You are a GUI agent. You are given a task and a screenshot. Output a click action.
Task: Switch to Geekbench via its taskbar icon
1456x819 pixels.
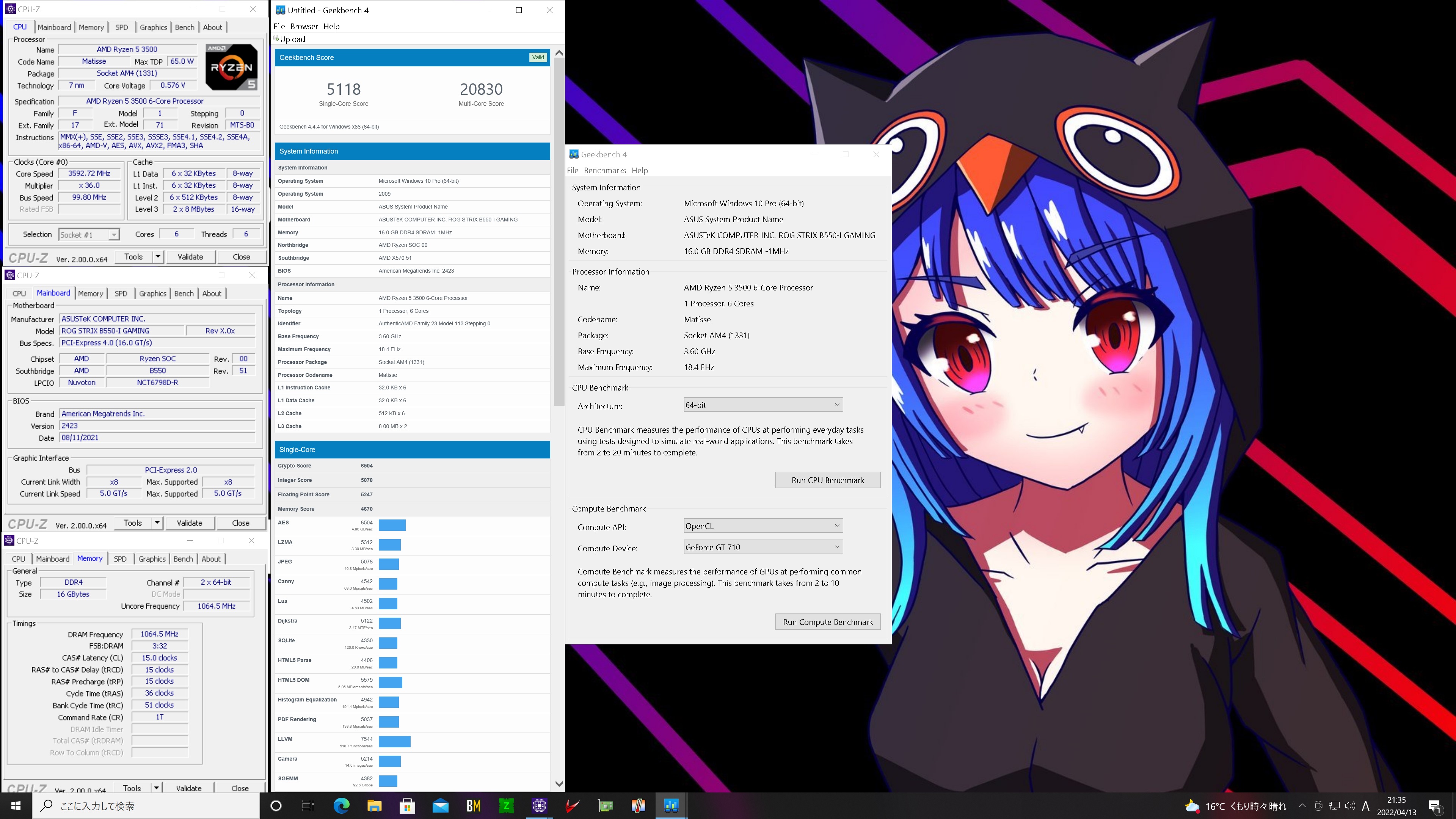pyautogui.click(x=671, y=805)
